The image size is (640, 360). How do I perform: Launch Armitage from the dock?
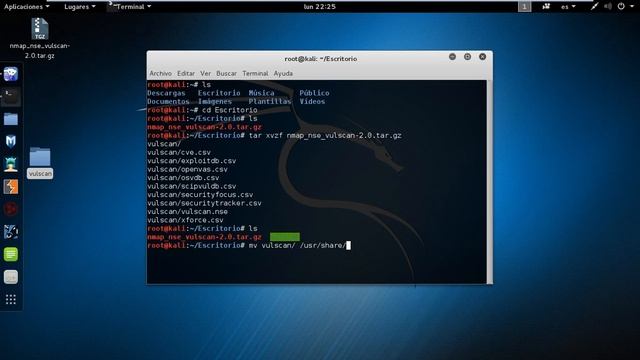pos(11,164)
